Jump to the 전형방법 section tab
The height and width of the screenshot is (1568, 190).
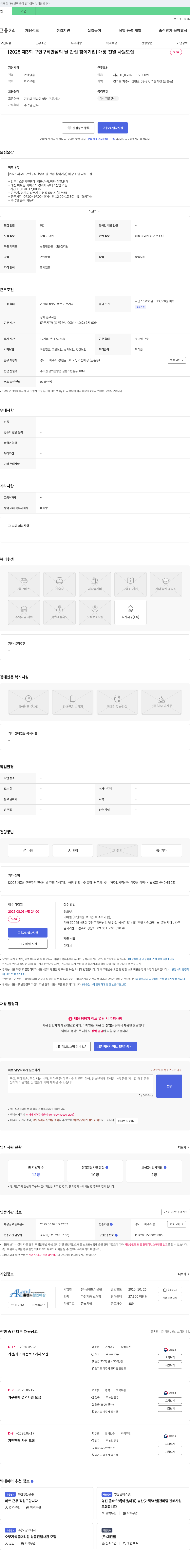point(147,43)
